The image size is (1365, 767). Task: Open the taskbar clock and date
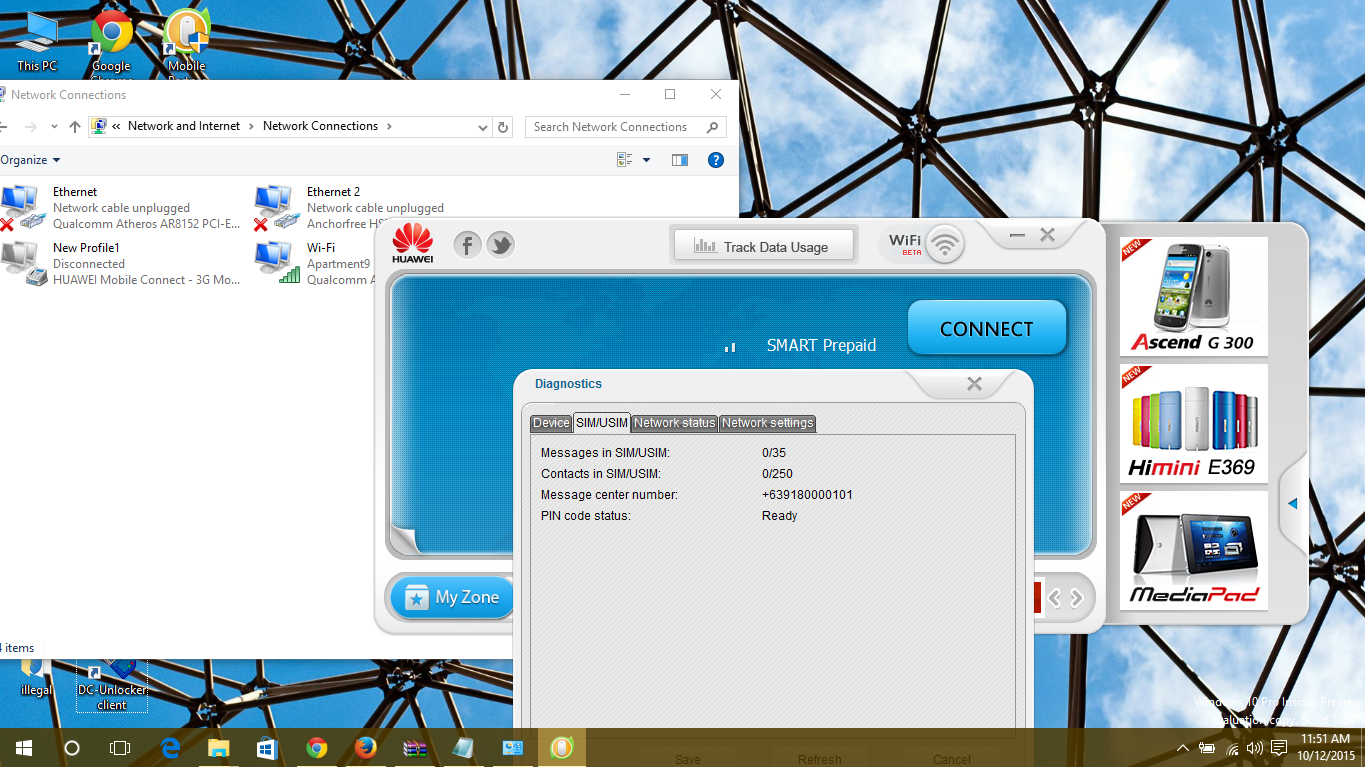[1325, 747]
